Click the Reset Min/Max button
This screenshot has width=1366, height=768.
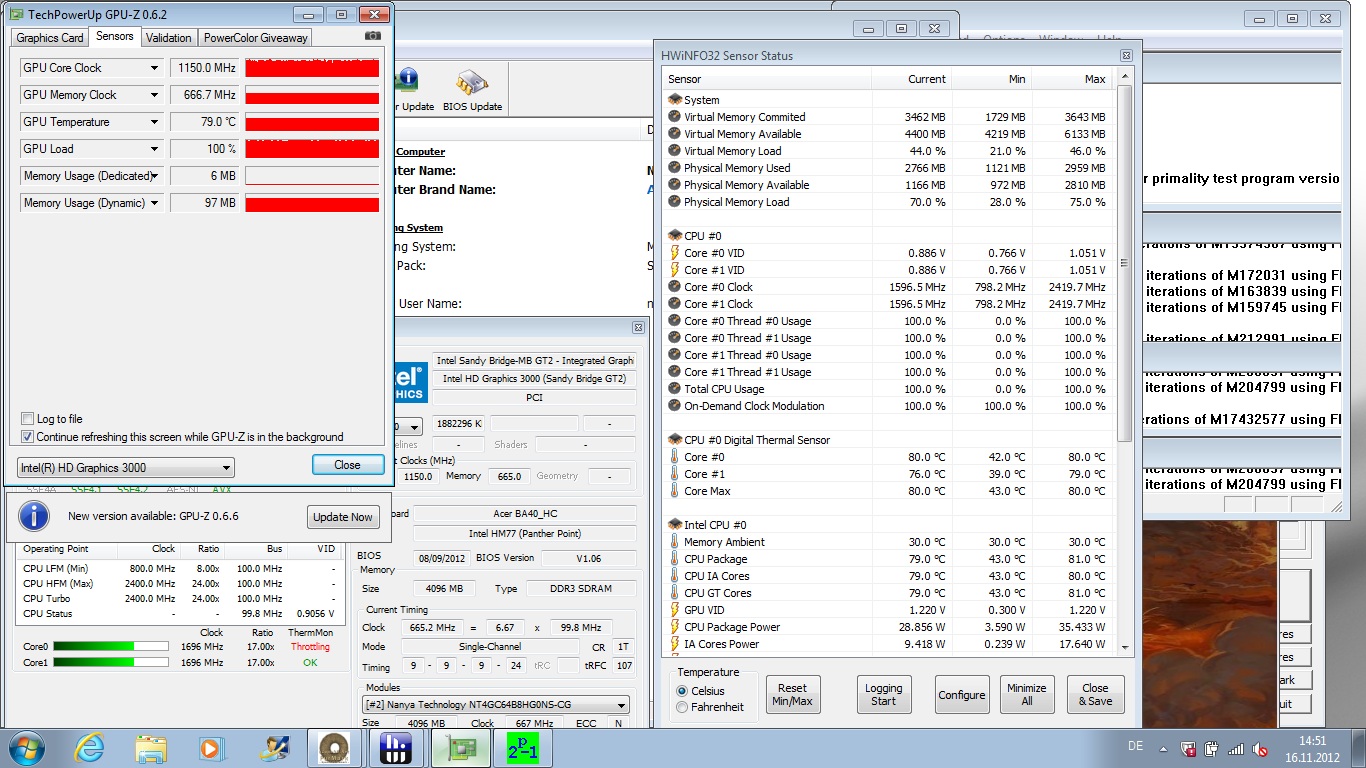793,694
